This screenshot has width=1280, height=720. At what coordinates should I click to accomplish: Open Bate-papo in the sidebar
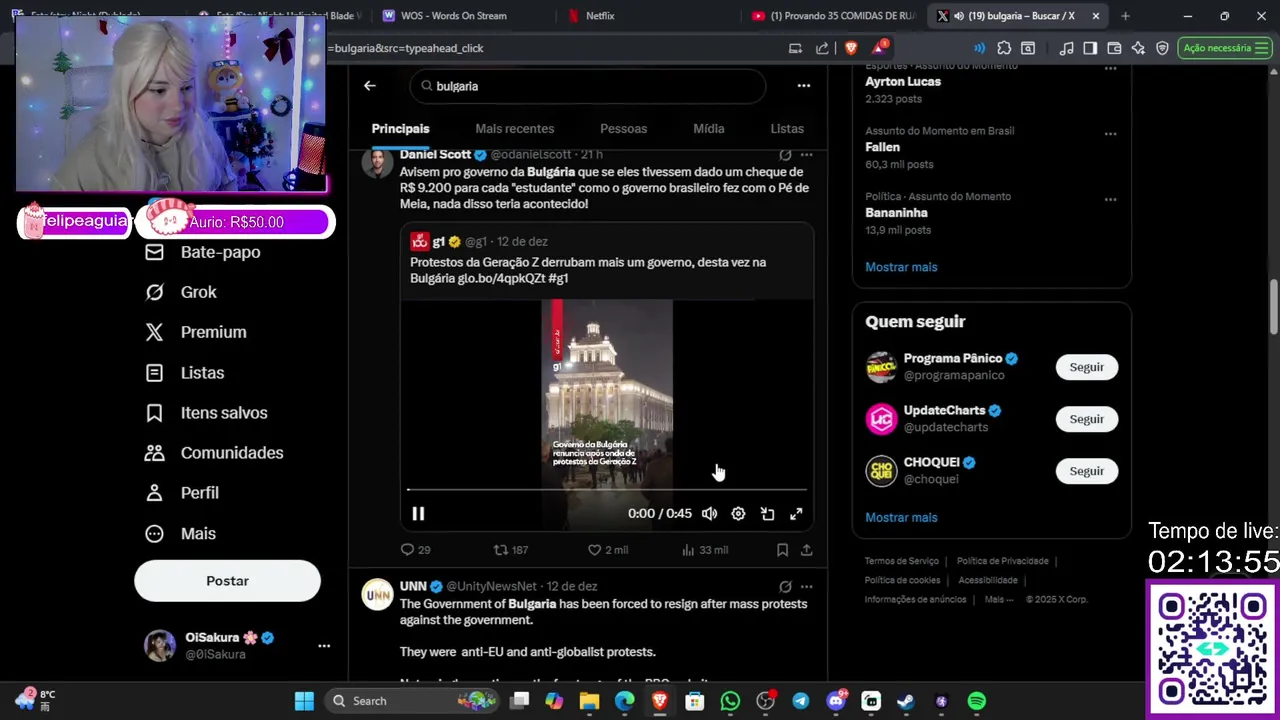click(203, 252)
